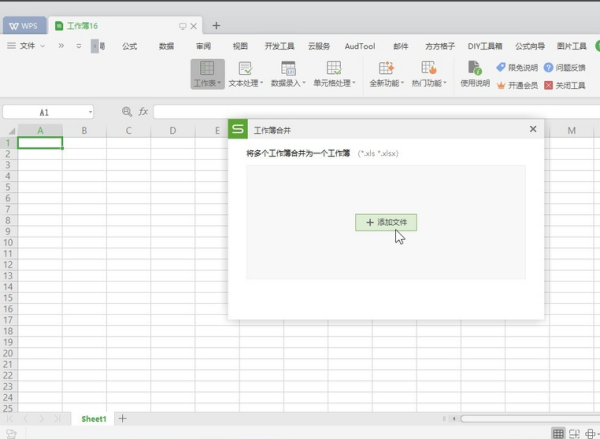Click the 全新功能 icon
The height and width of the screenshot is (439, 600).
pos(385,68)
